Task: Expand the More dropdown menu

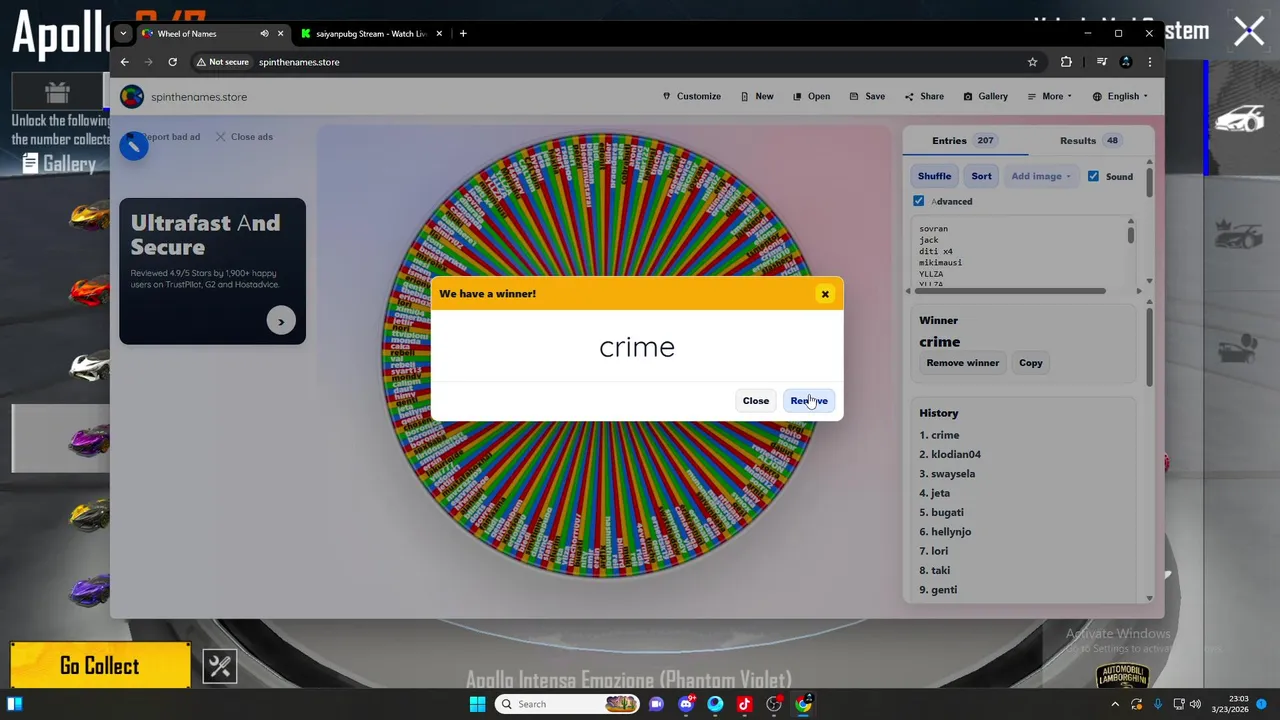Action: coord(1049,97)
